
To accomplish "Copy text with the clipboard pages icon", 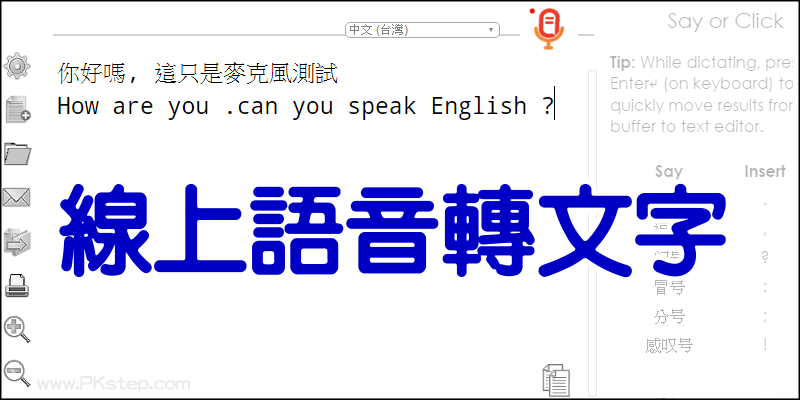I will [556, 380].
